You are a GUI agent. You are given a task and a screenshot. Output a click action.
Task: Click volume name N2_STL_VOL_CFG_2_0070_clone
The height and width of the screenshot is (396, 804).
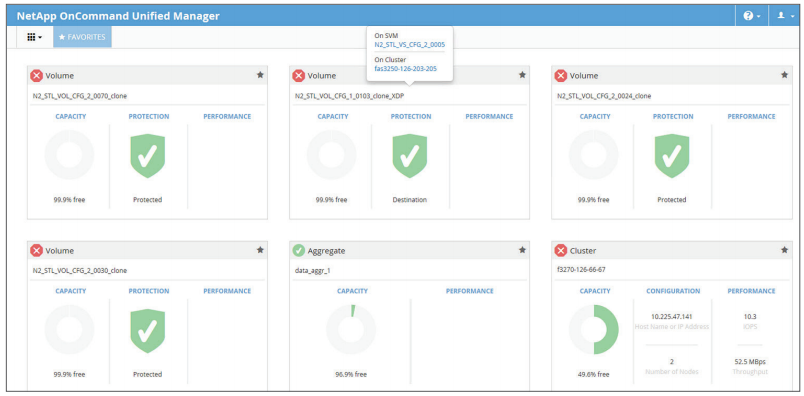click(x=79, y=96)
